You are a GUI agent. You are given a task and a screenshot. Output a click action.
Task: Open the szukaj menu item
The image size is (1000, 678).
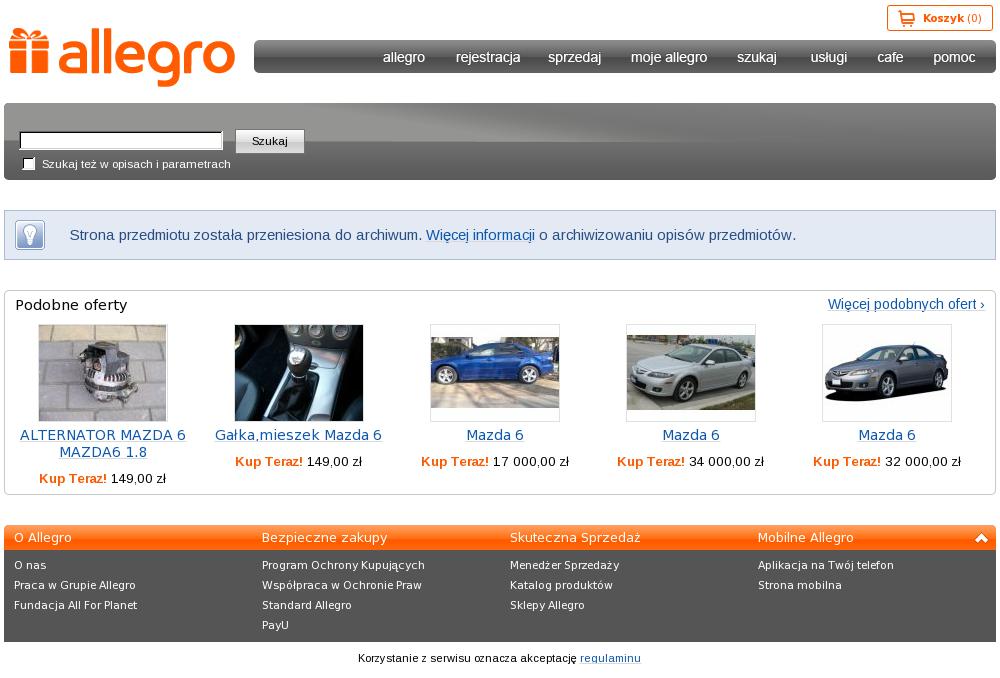coord(756,57)
